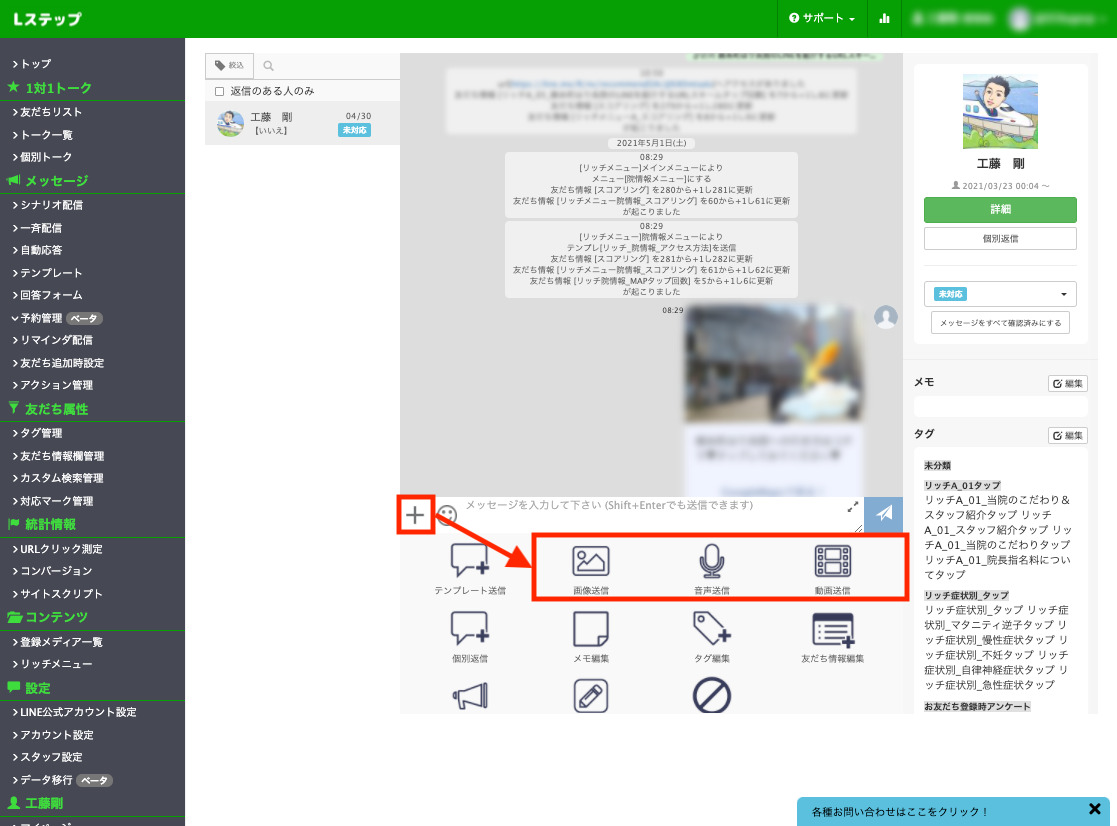
Task: Click メッセージをすべて確認済みにする button
Action: tap(999, 322)
